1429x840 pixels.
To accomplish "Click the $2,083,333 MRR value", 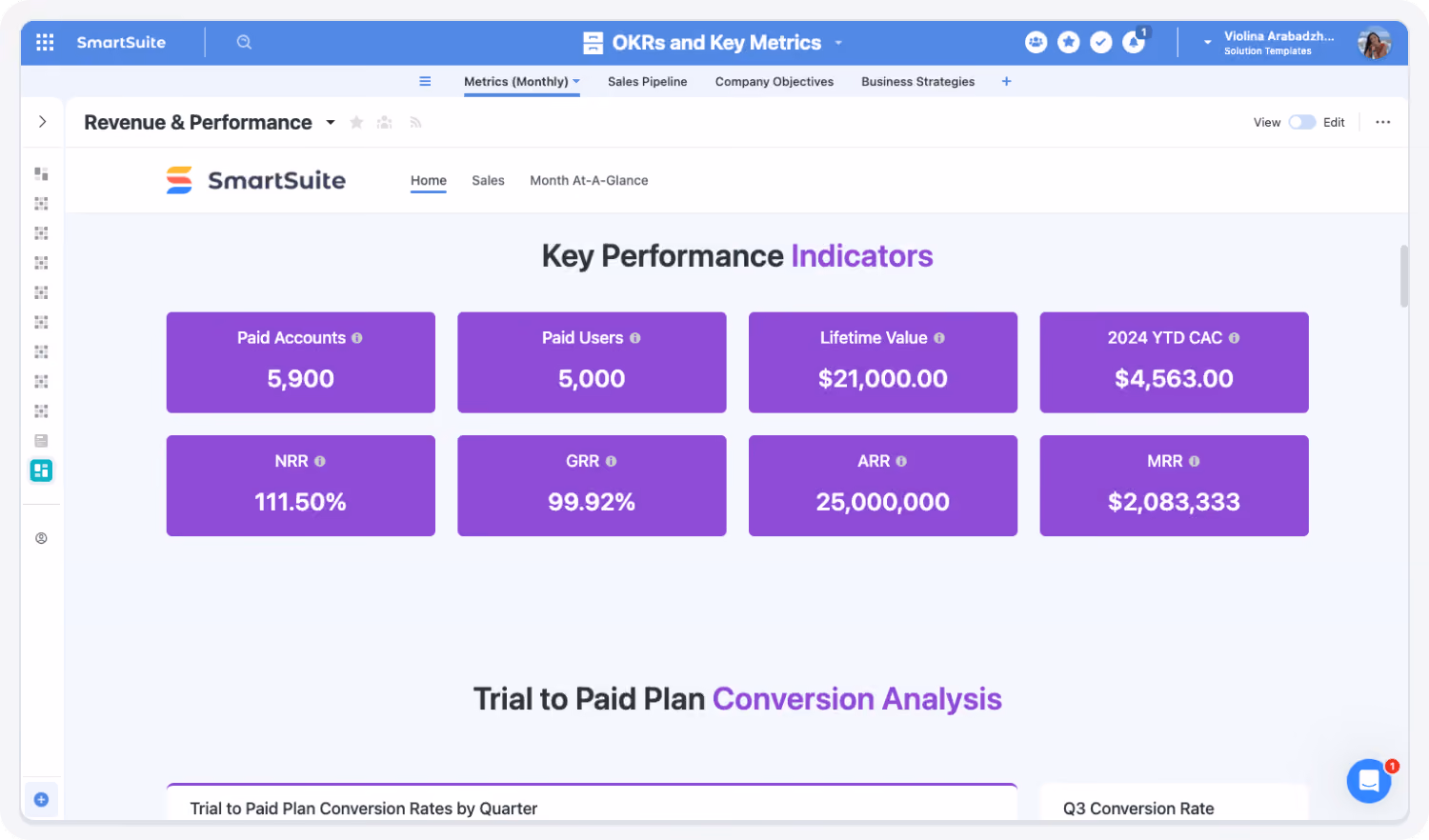I will pyautogui.click(x=1174, y=502).
